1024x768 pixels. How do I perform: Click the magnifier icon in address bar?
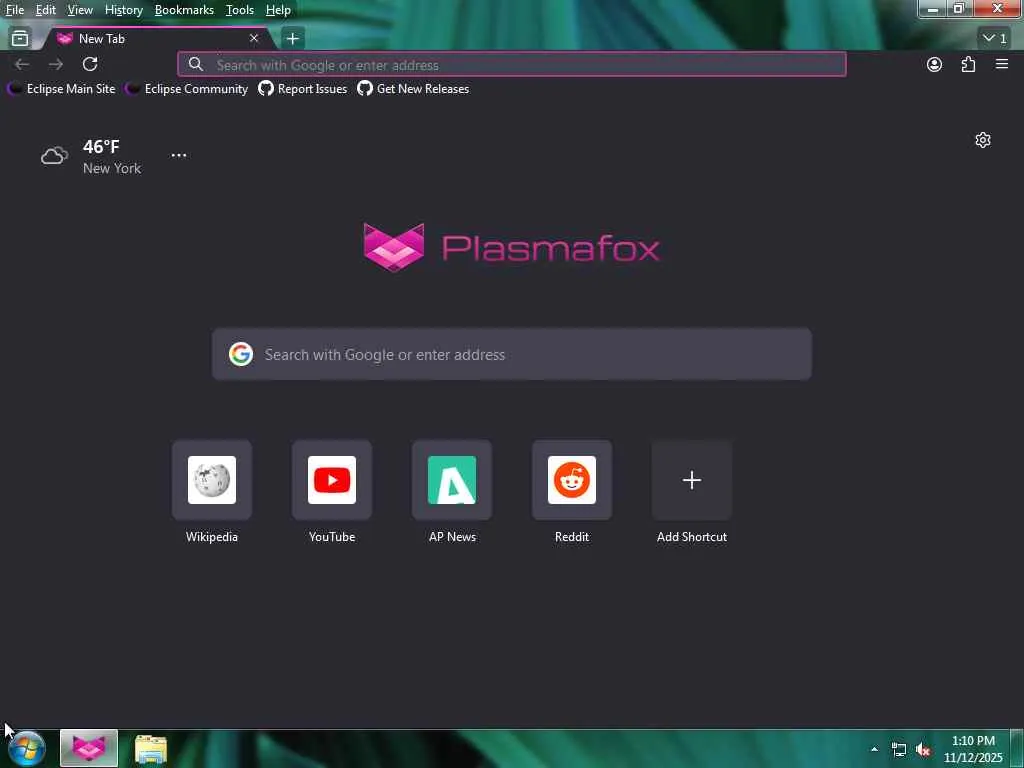click(x=196, y=64)
